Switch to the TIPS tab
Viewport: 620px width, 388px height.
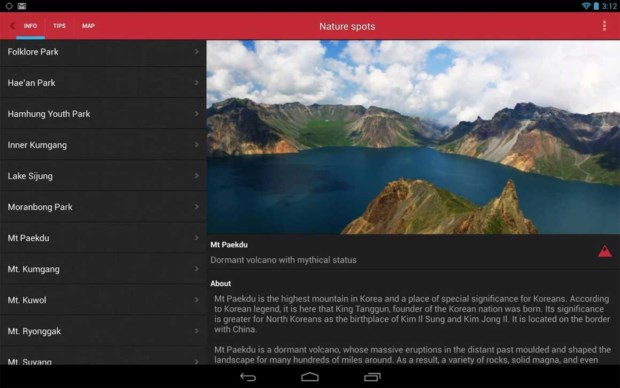coord(59,26)
